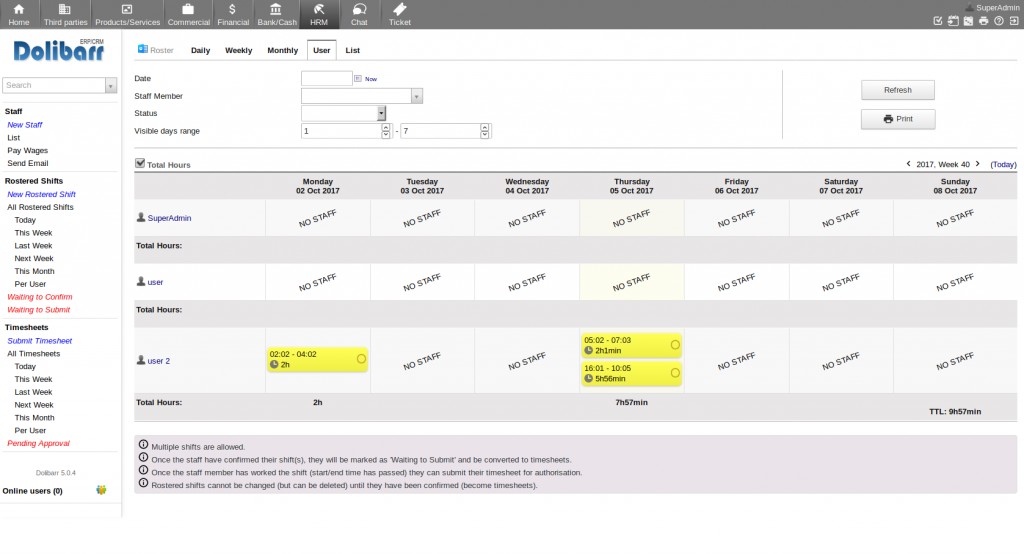Open Financial dollar icon
This screenshot has height=554, width=1024.
[232, 9]
